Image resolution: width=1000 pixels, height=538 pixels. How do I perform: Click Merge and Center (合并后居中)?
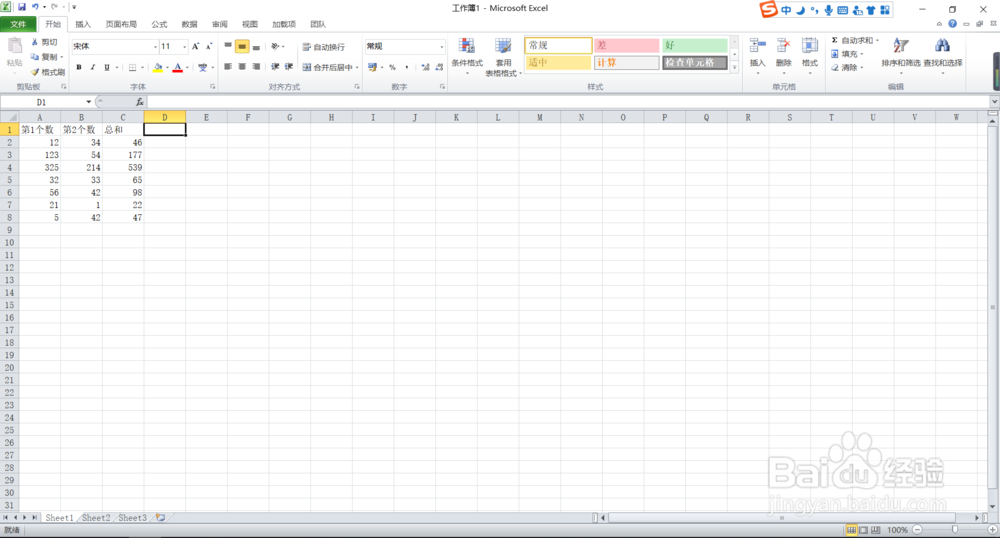tap(327, 67)
